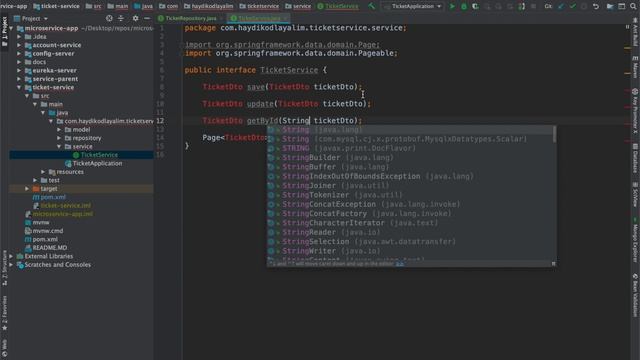
Task: Commit changes with the green Git checkmark
Action: click(573, 6)
